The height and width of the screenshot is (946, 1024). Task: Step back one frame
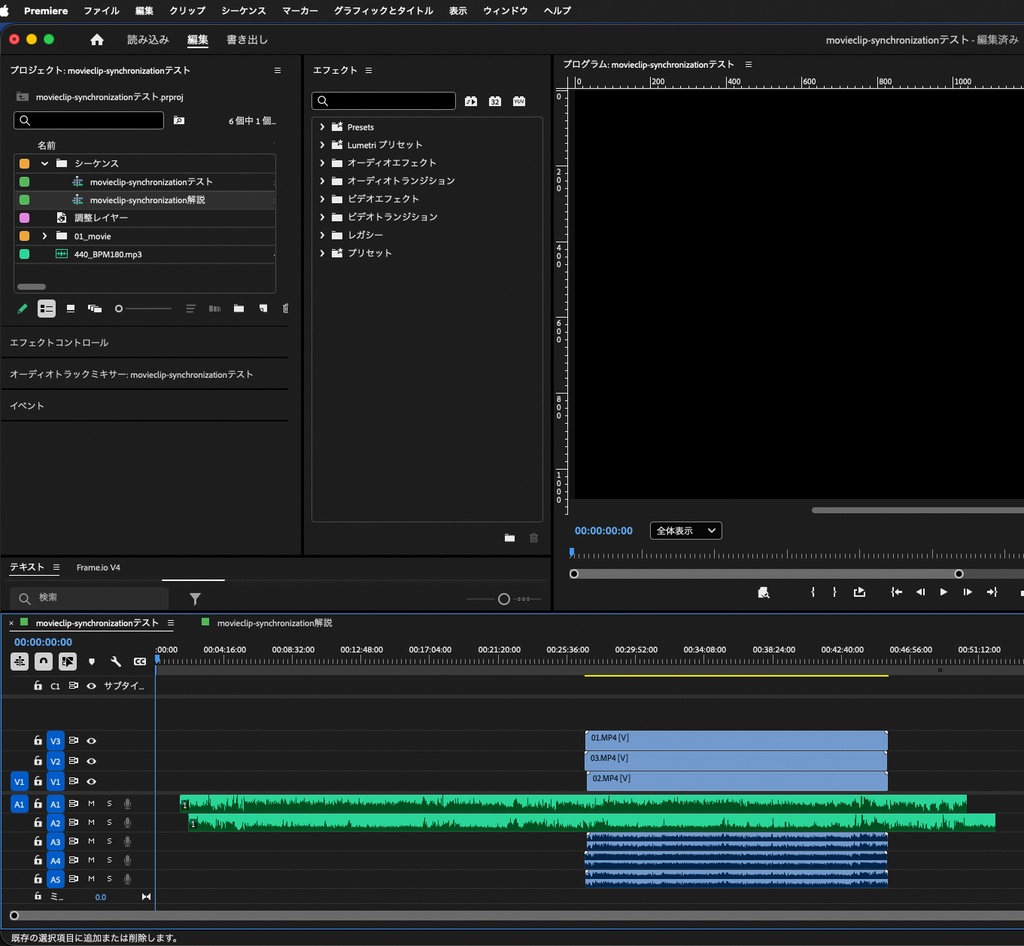[920, 592]
